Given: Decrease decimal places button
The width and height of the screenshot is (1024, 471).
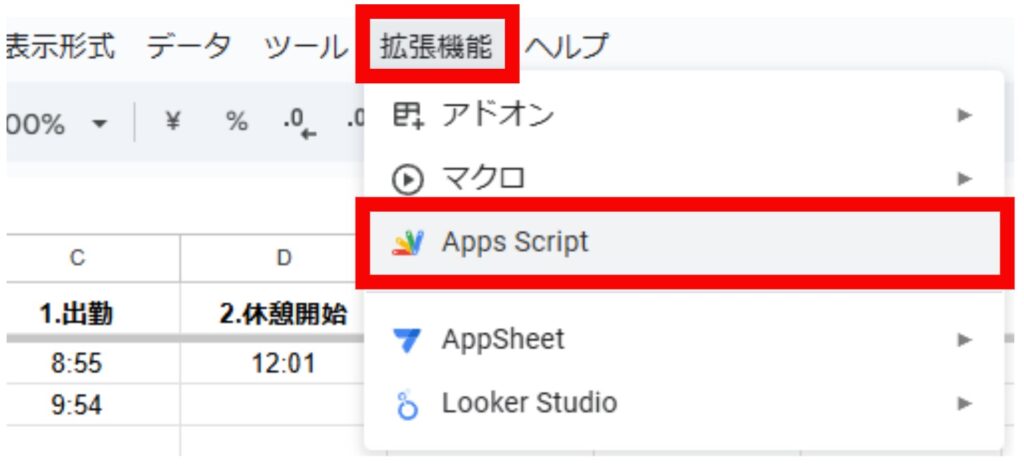Looking at the screenshot, I should [x=299, y=123].
